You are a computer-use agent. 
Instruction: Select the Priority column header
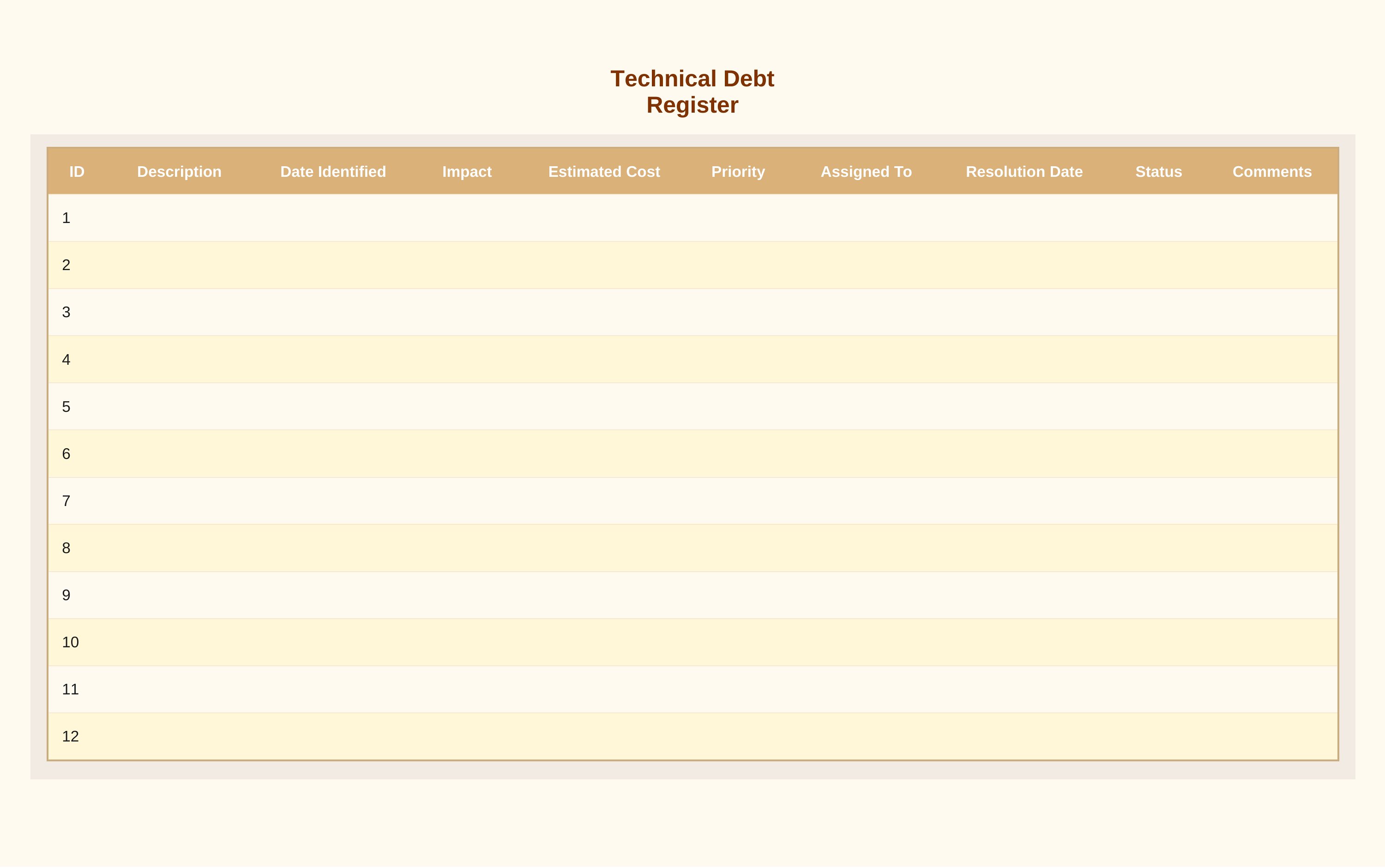tap(738, 172)
